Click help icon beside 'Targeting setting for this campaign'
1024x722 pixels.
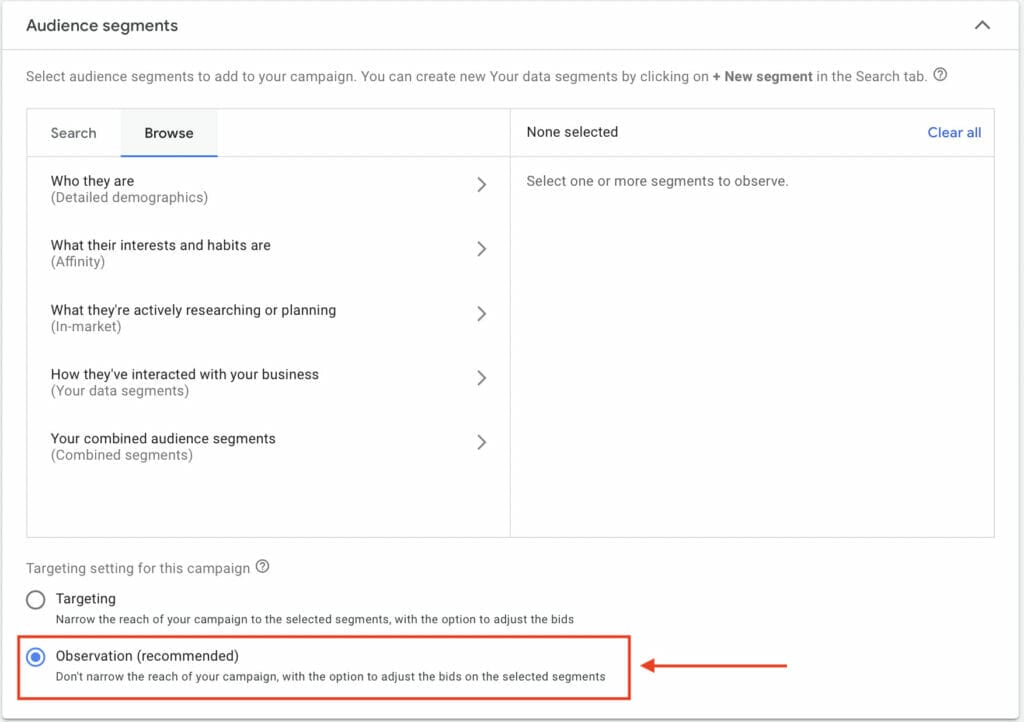point(262,567)
